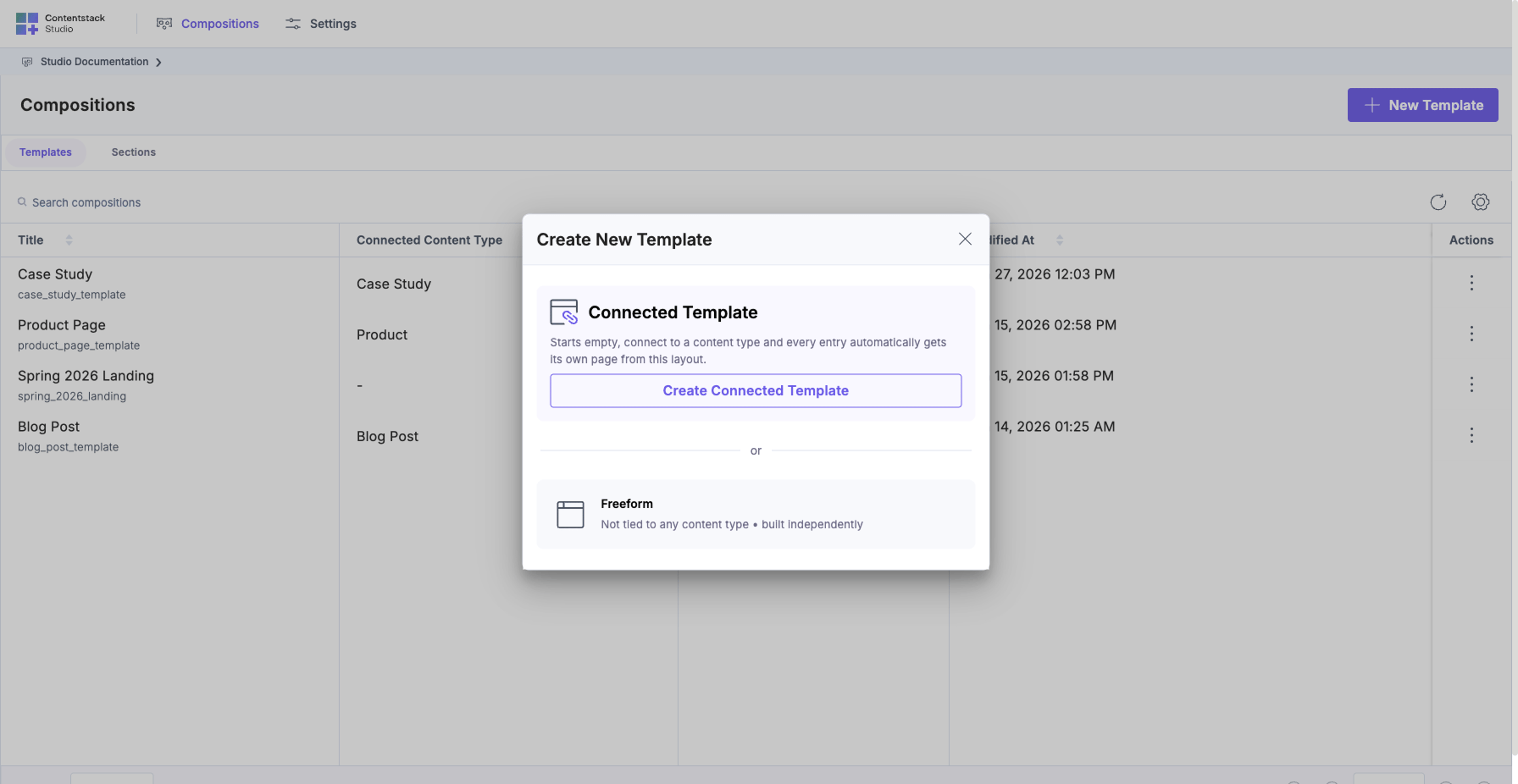Click blog_post_template identifier text
The image size is (1518, 784).
point(68,447)
